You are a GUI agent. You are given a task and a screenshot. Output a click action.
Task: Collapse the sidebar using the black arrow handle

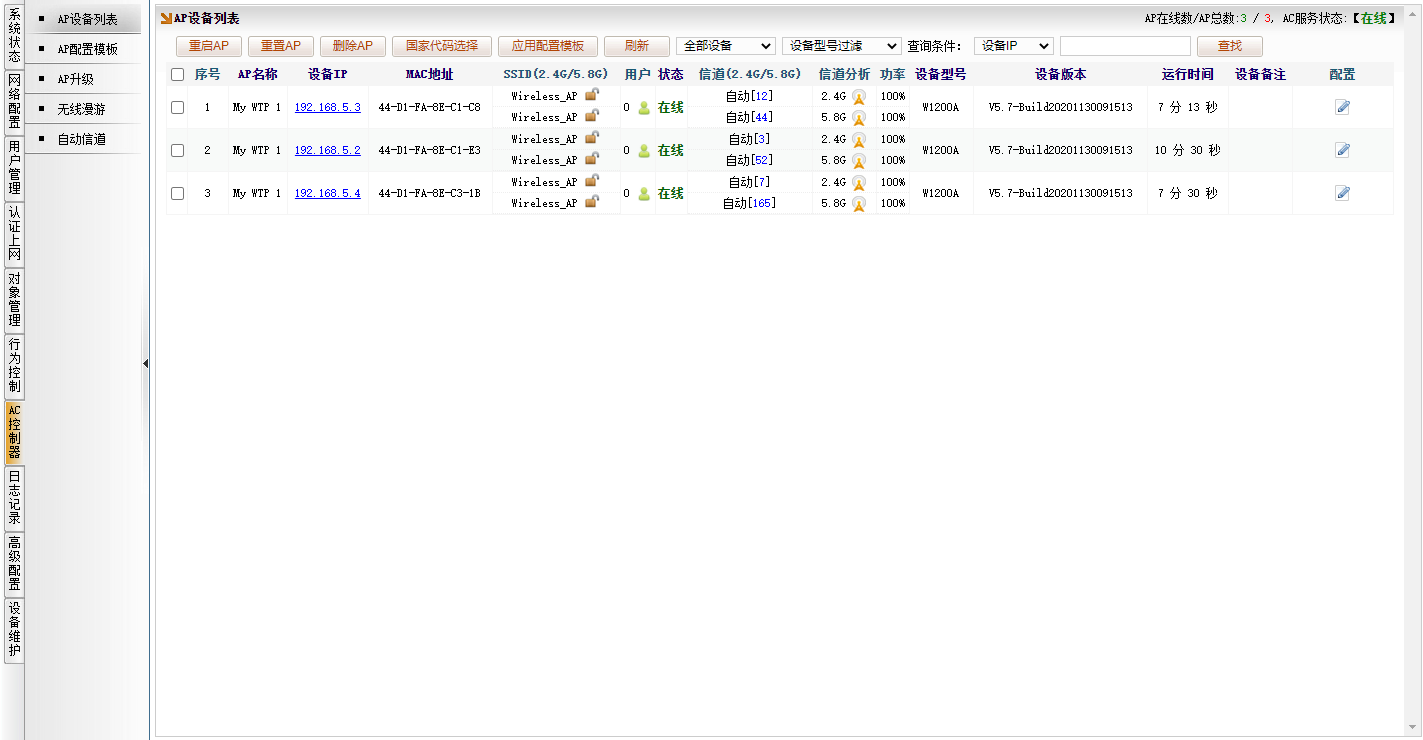coord(145,364)
